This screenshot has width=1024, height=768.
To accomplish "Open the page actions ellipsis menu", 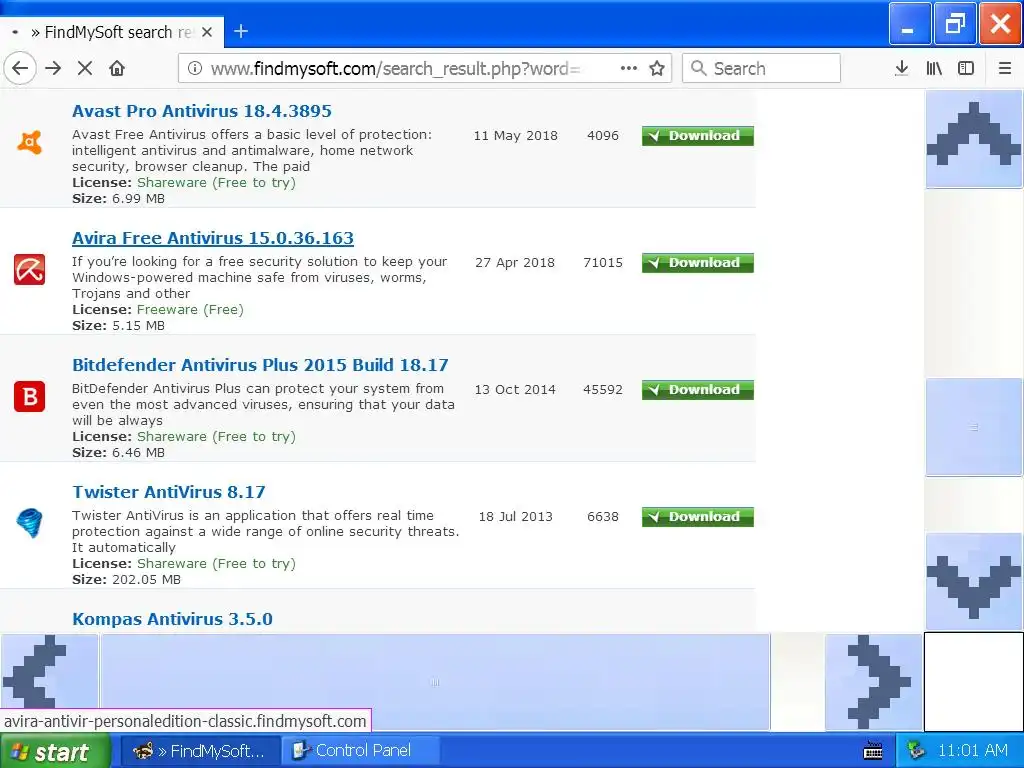I will (x=628, y=68).
